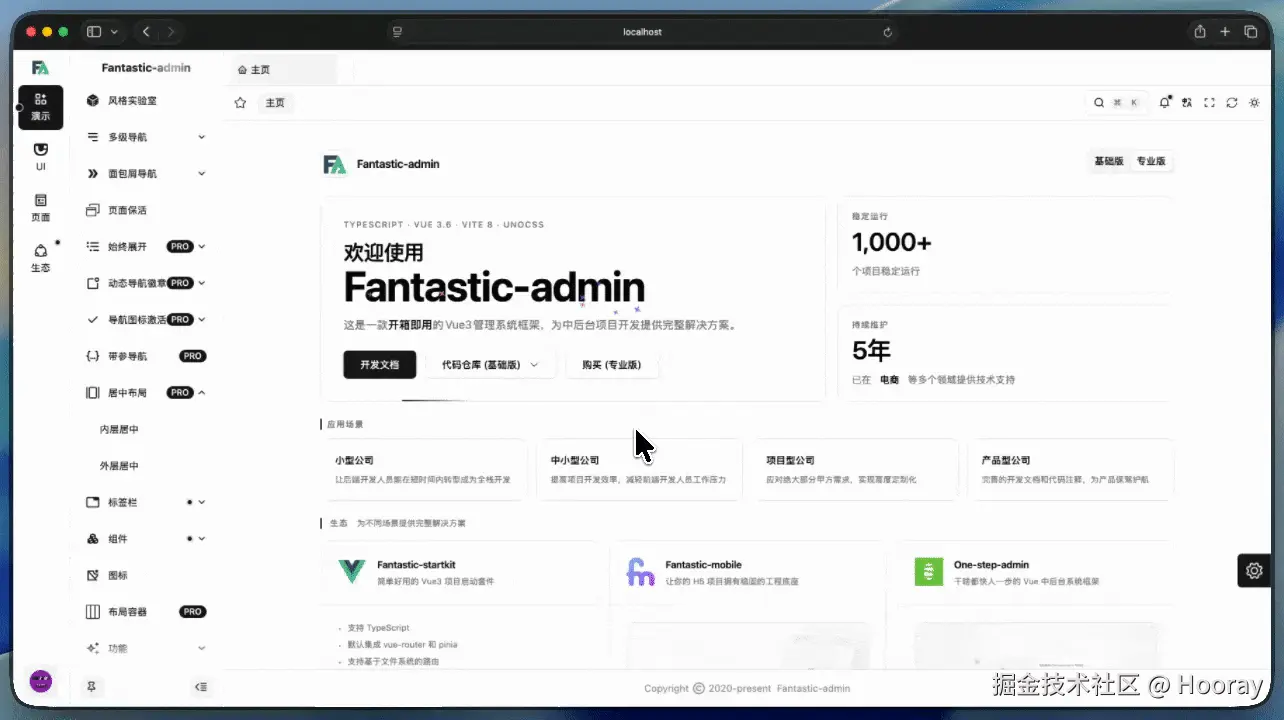Click the 5年 持续维护 statistic
1284x720 pixels.
pyautogui.click(x=1004, y=353)
